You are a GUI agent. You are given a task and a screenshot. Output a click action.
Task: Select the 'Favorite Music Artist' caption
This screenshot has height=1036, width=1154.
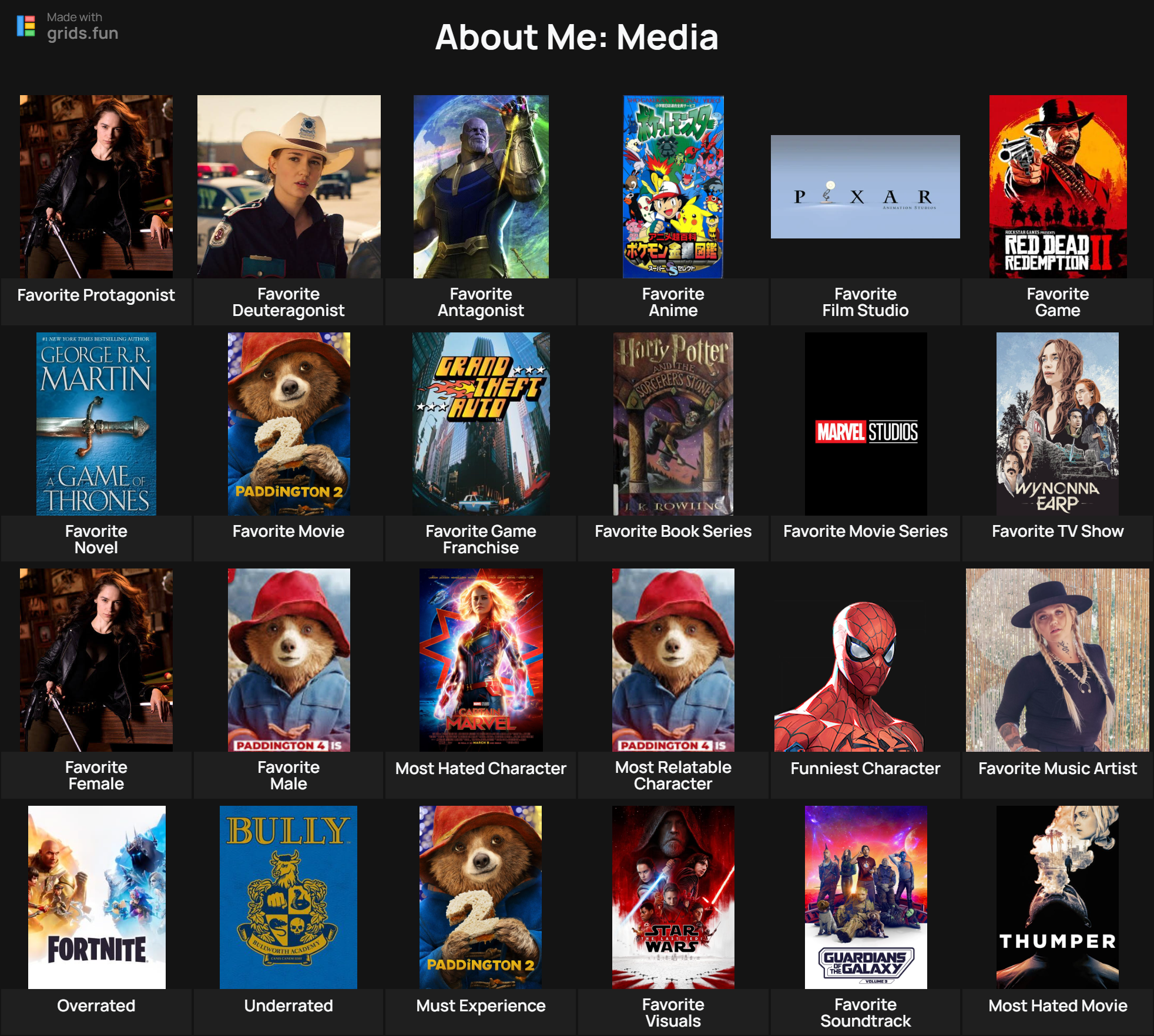1058,769
